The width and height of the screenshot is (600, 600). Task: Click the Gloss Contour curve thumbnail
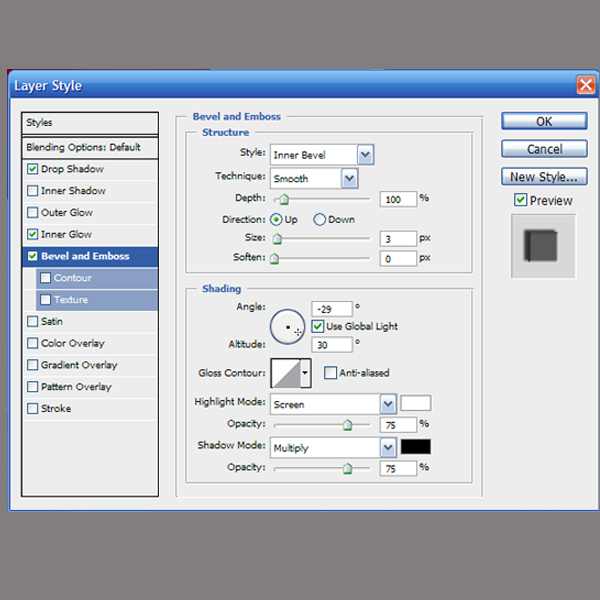pyautogui.click(x=285, y=374)
